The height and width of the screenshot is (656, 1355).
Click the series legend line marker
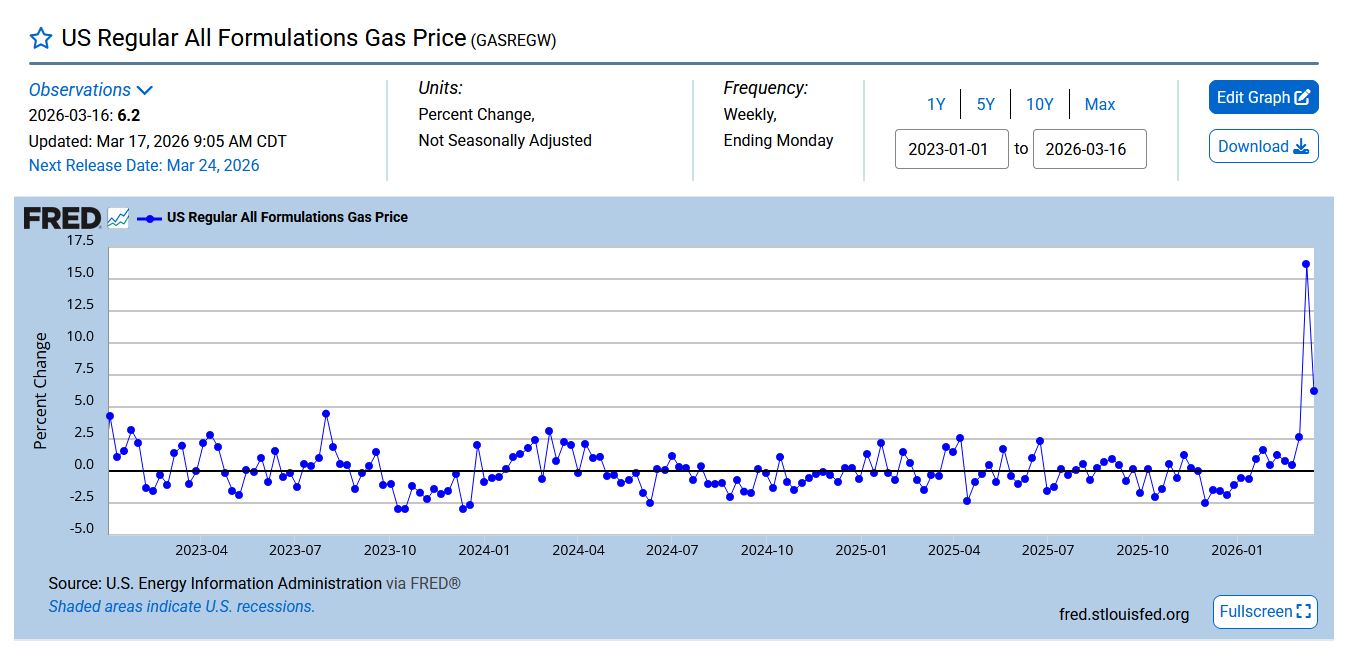[149, 218]
